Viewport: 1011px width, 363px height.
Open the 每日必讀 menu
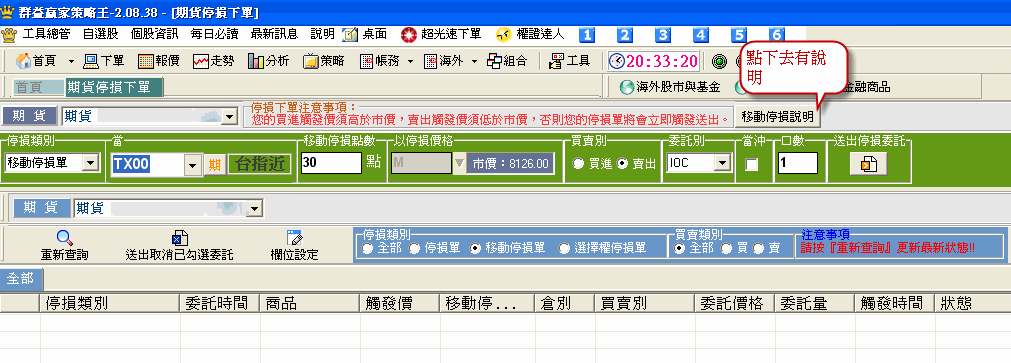215,35
